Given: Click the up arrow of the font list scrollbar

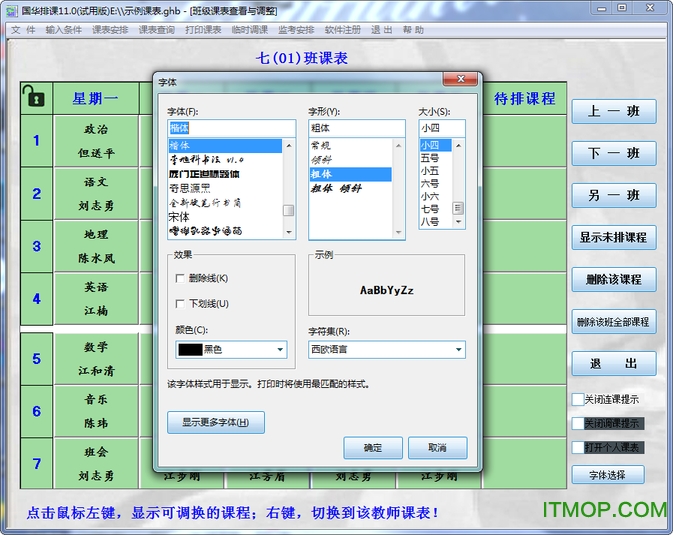Looking at the screenshot, I should coord(289,146).
